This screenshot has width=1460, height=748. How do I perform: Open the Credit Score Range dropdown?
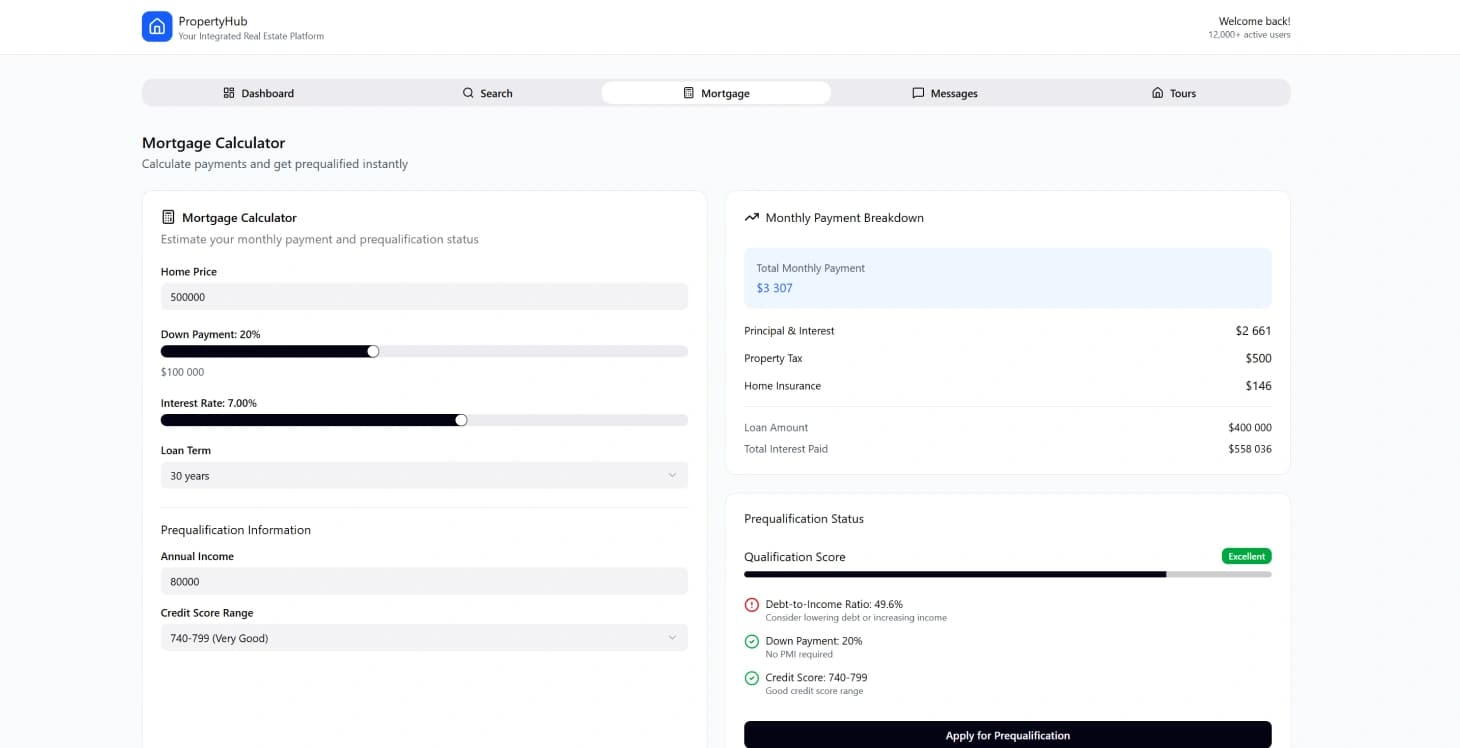424,637
